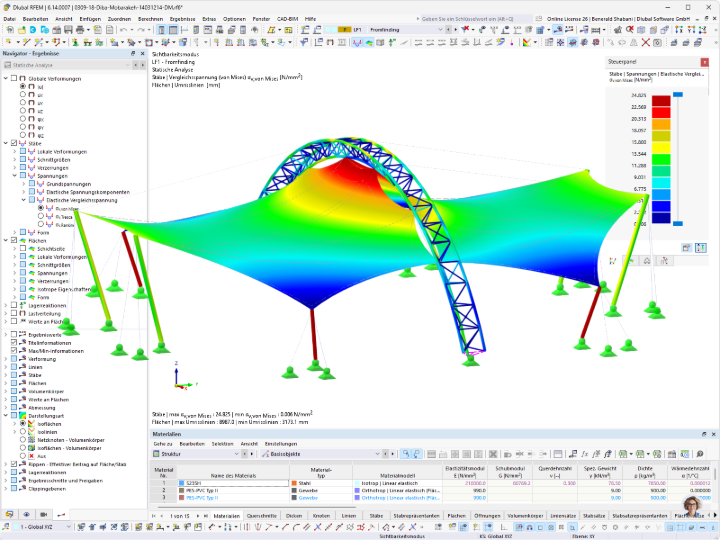
Task: Click the Redo arrow icon
Action: click(x=141, y=30)
